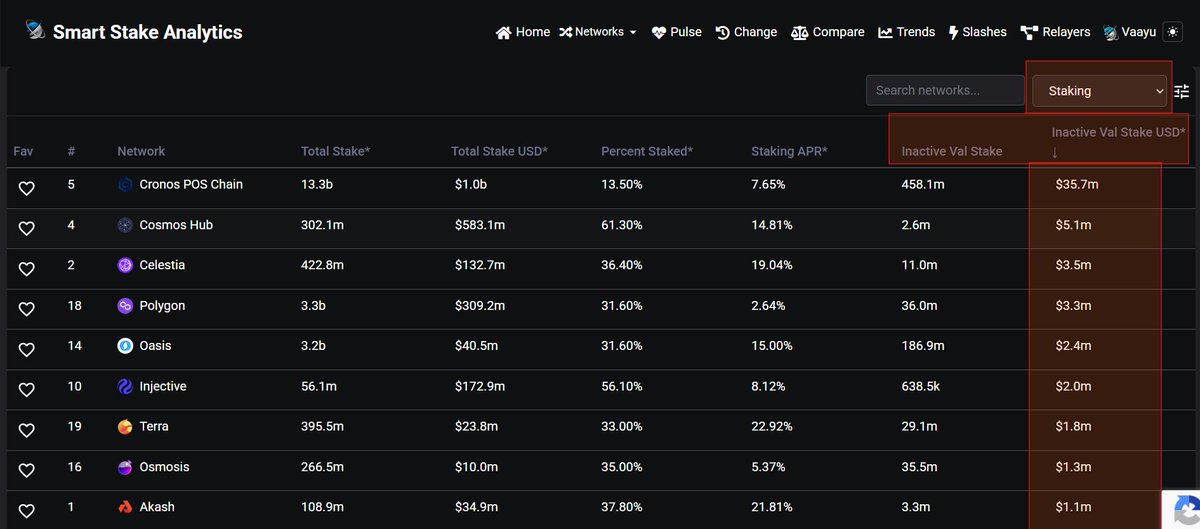Click the Polygon network icon
Image resolution: width=1200 pixels, height=529 pixels.
[125, 306]
